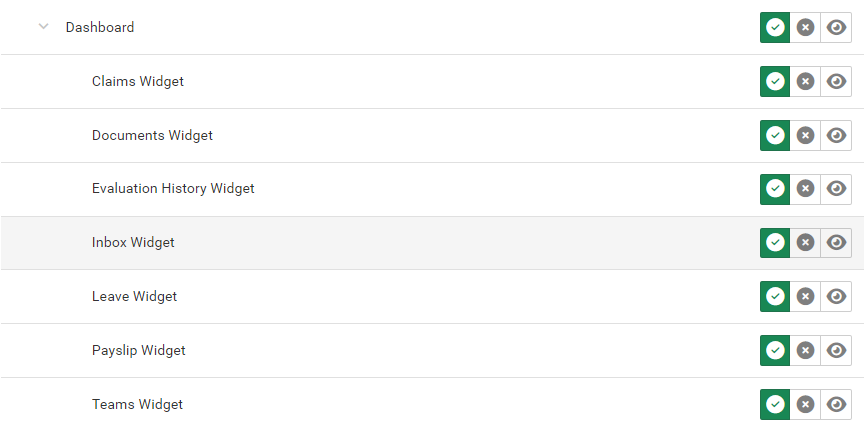Click the Payslip Widget label
The image size is (865, 431).
click(x=138, y=350)
